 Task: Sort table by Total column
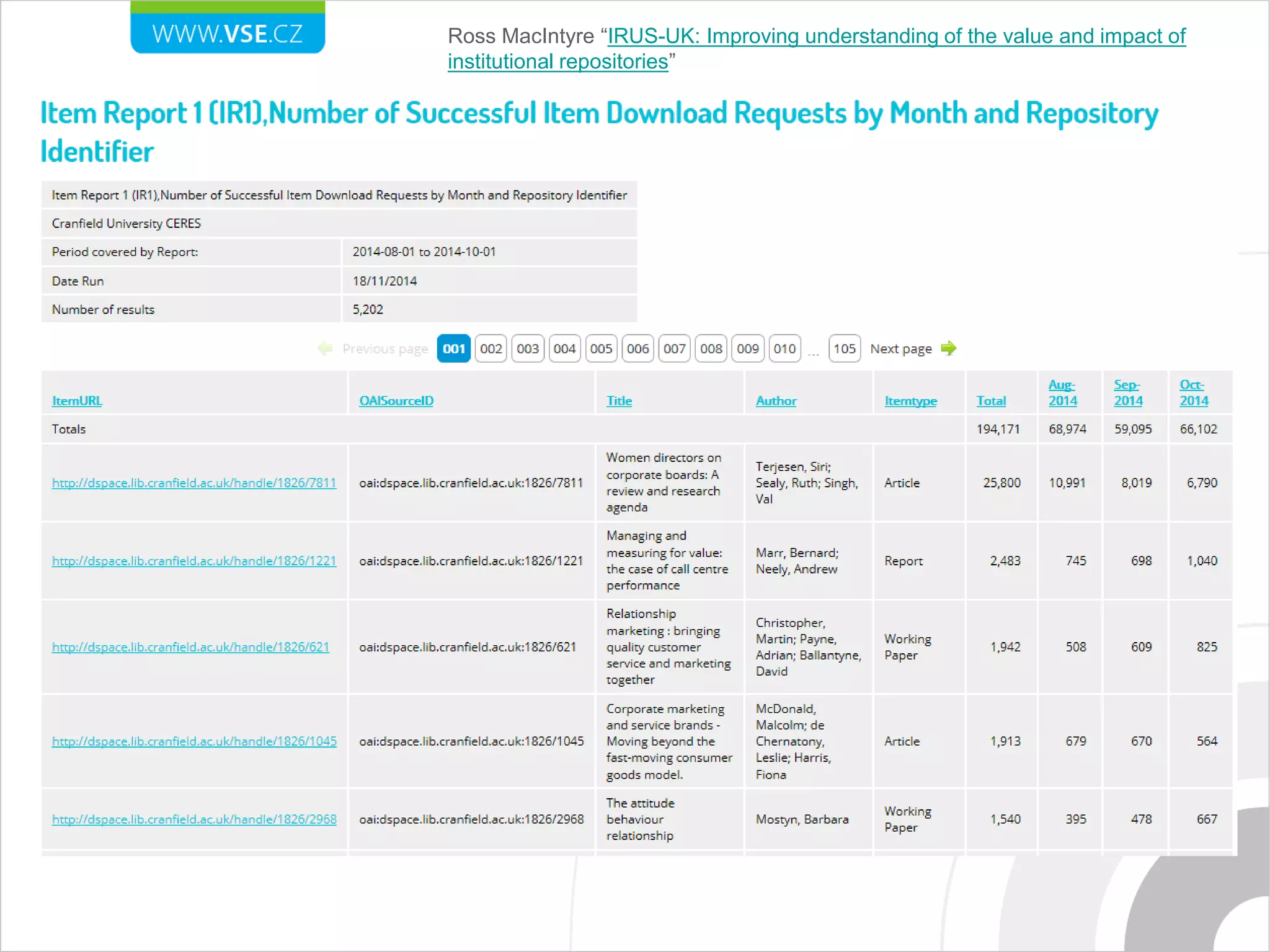pyautogui.click(x=991, y=400)
